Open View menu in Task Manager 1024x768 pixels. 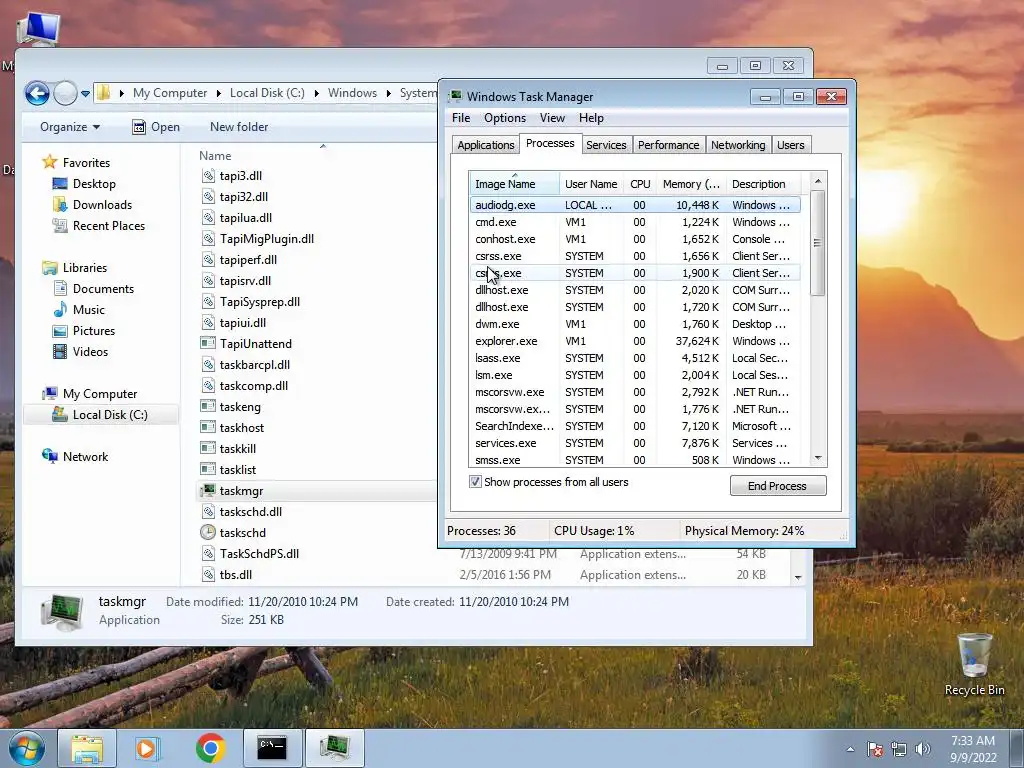click(x=552, y=118)
